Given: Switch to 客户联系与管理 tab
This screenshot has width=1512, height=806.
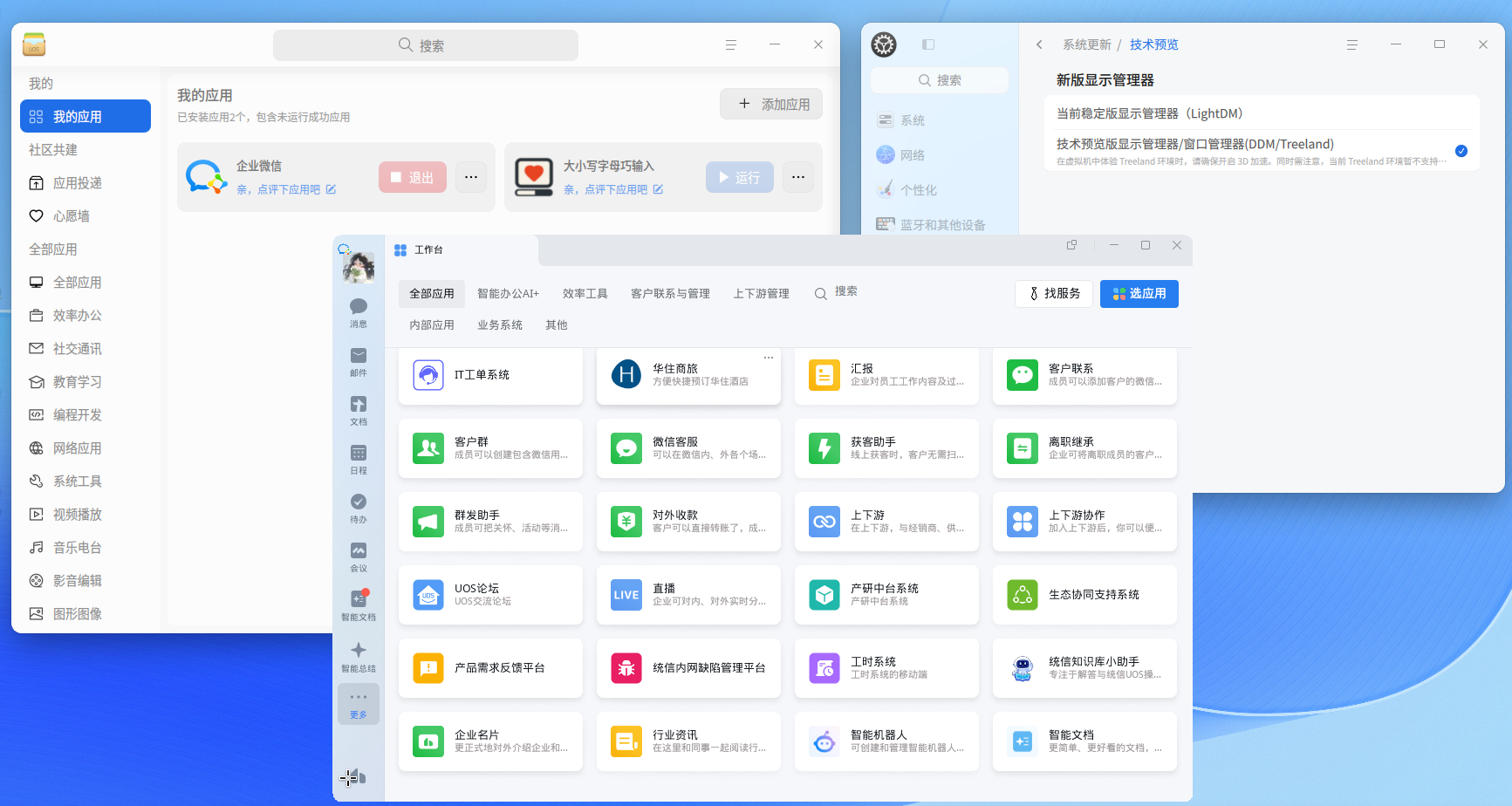Looking at the screenshot, I should pyautogui.click(x=670, y=294).
